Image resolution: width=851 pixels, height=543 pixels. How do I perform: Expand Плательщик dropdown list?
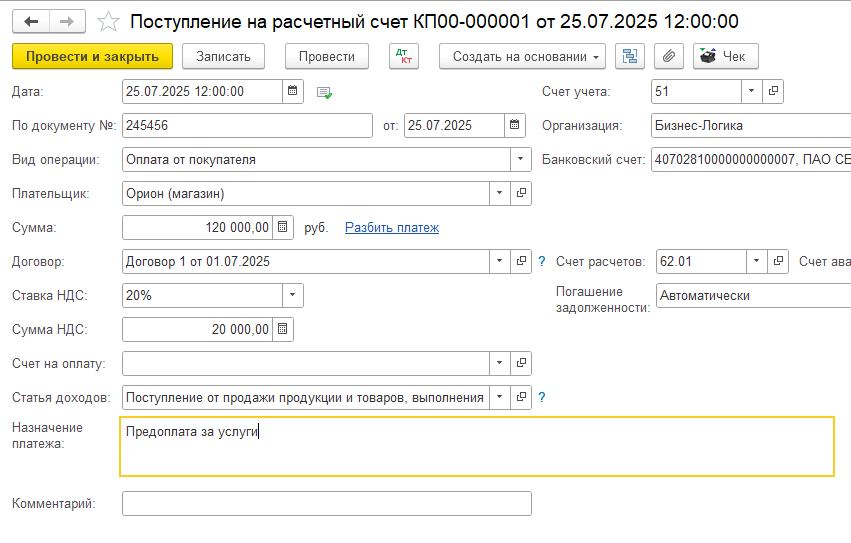pos(500,193)
